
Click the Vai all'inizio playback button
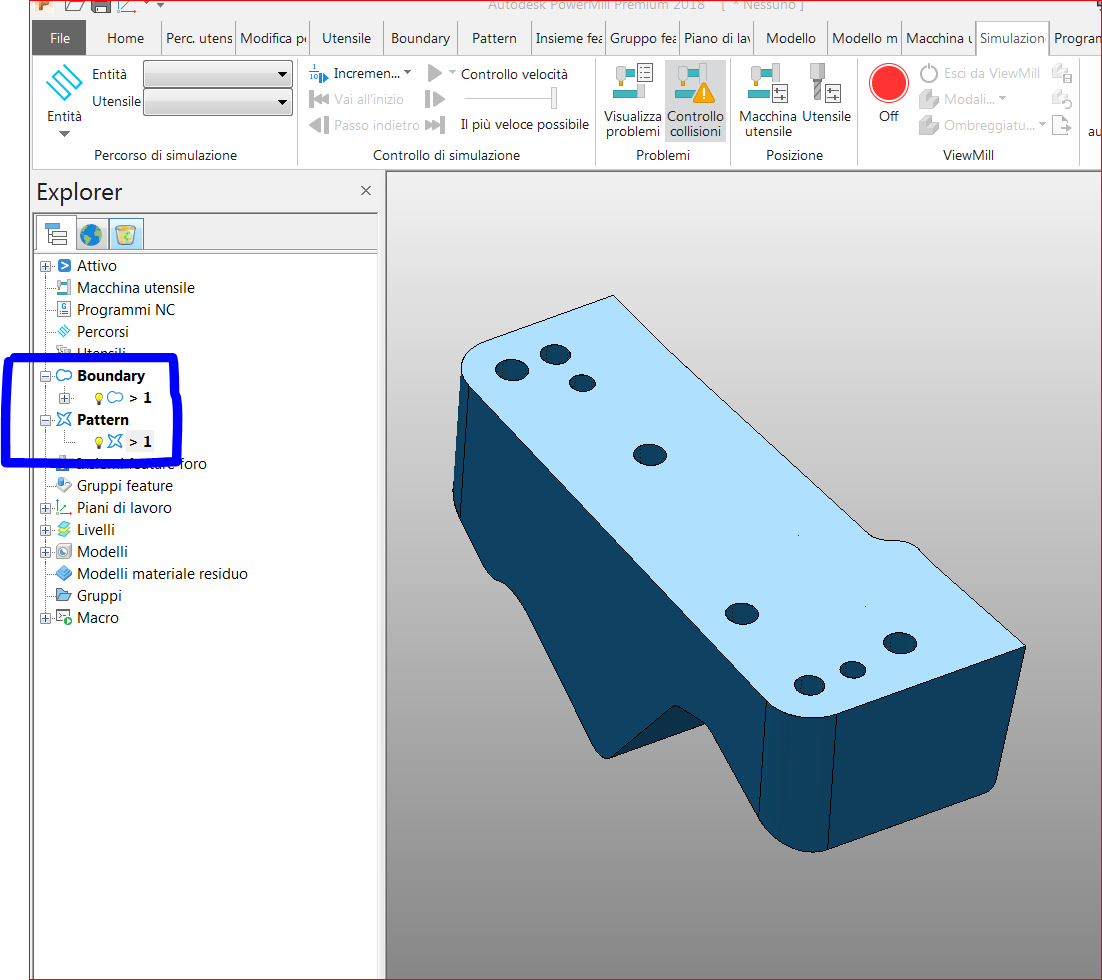(344, 99)
